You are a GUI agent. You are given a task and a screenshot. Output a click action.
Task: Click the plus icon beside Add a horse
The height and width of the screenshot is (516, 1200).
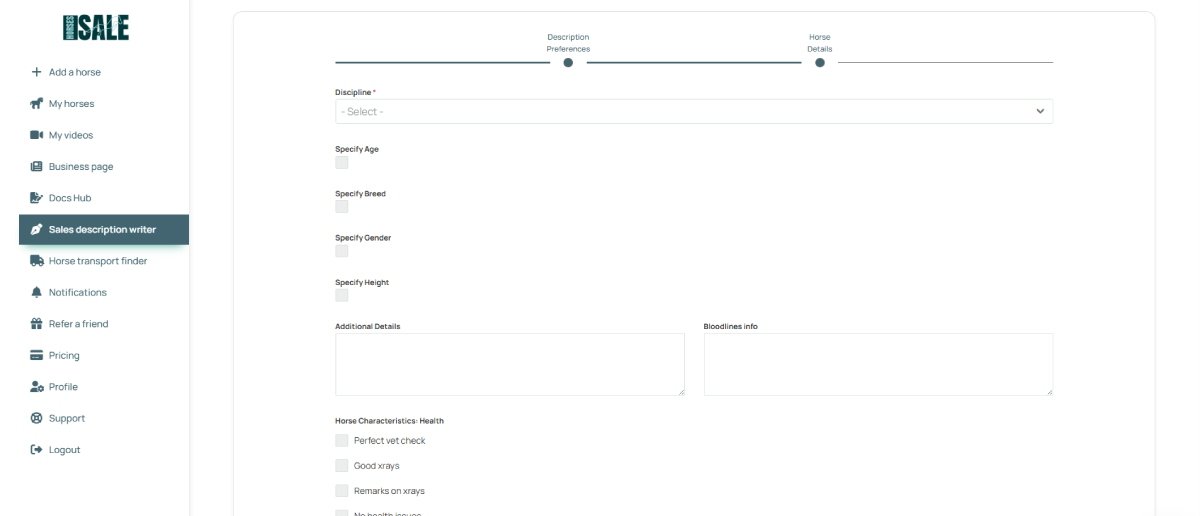click(37, 72)
